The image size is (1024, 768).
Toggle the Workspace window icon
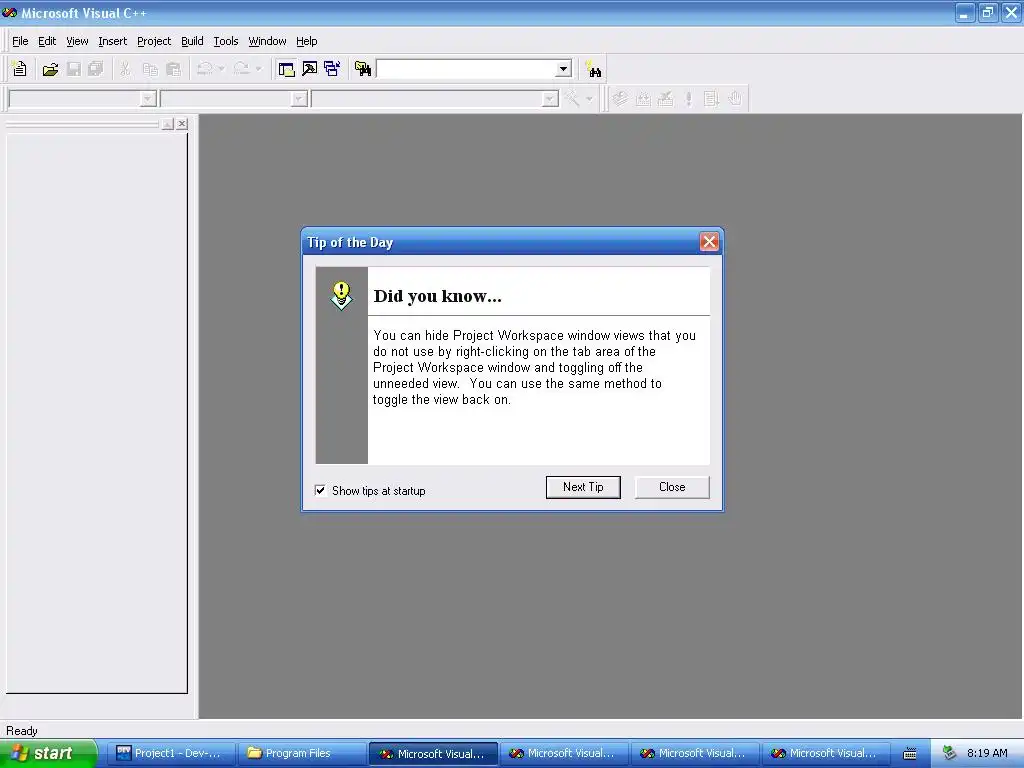(286, 69)
